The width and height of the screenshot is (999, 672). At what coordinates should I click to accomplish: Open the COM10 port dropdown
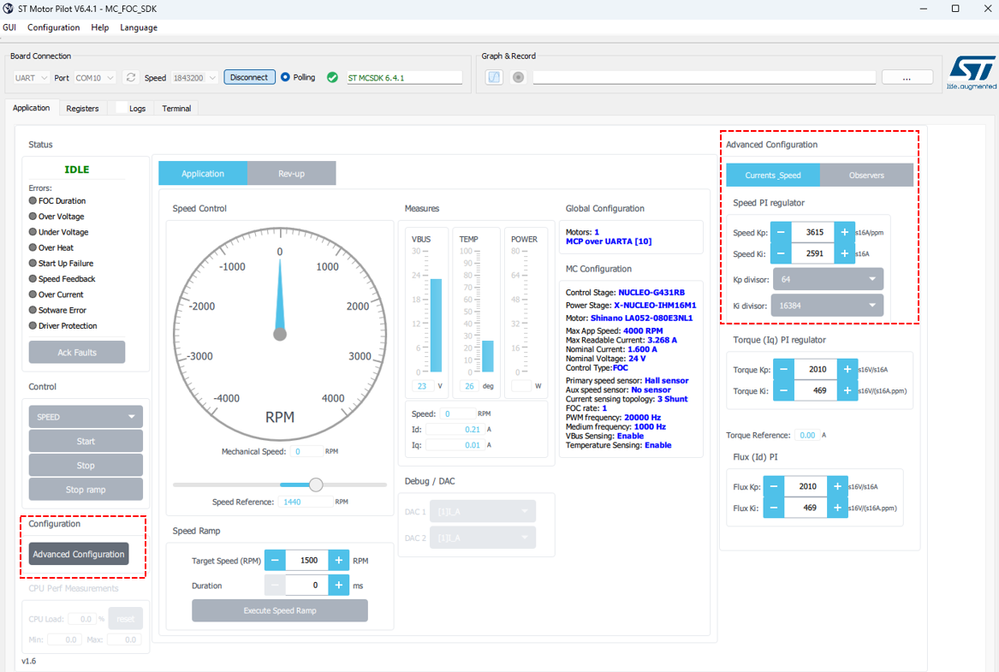(94, 78)
